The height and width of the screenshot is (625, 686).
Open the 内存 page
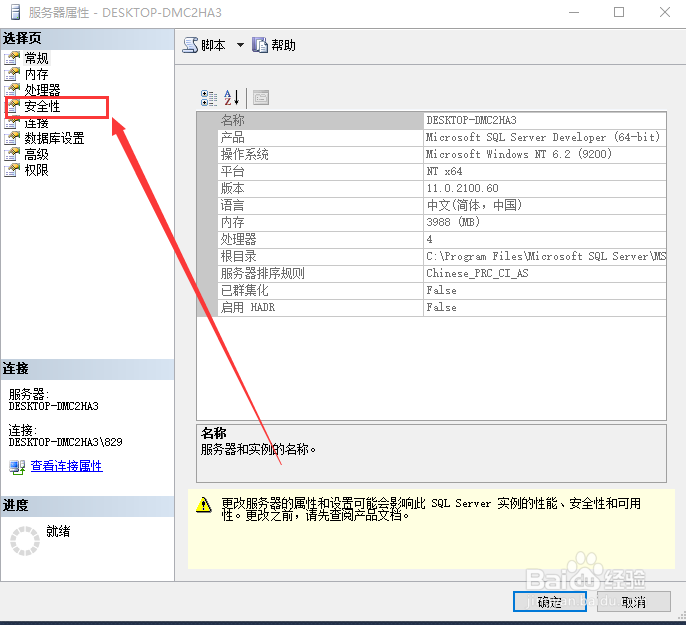[x=36, y=74]
